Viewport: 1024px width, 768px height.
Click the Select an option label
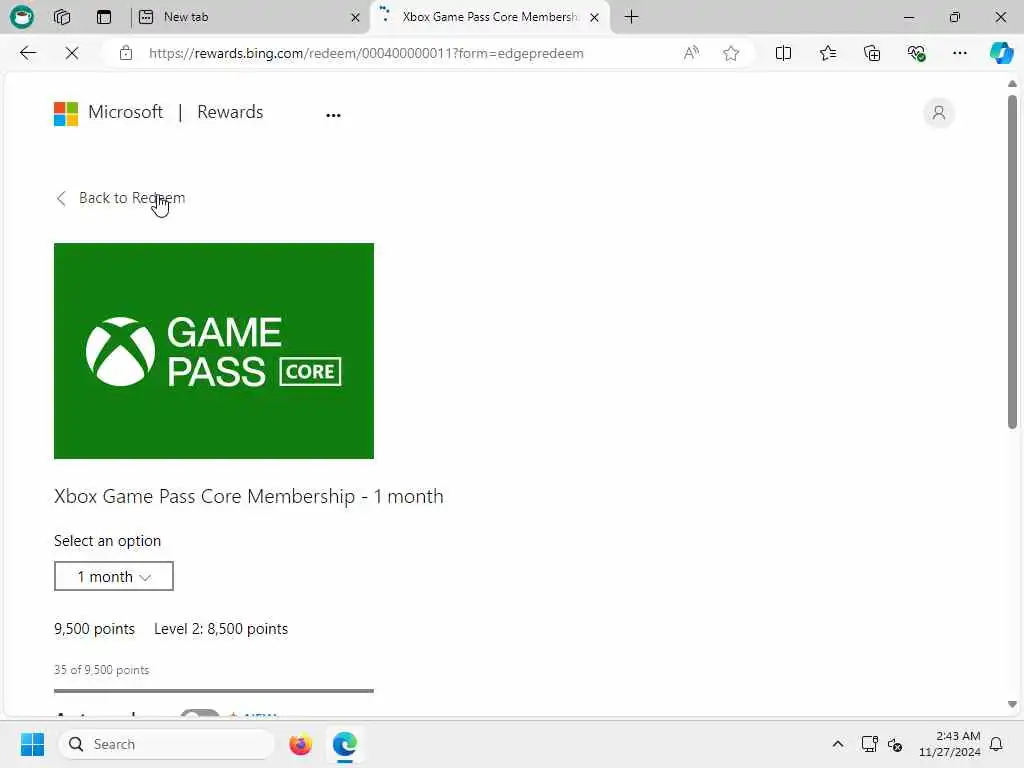click(107, 541)
